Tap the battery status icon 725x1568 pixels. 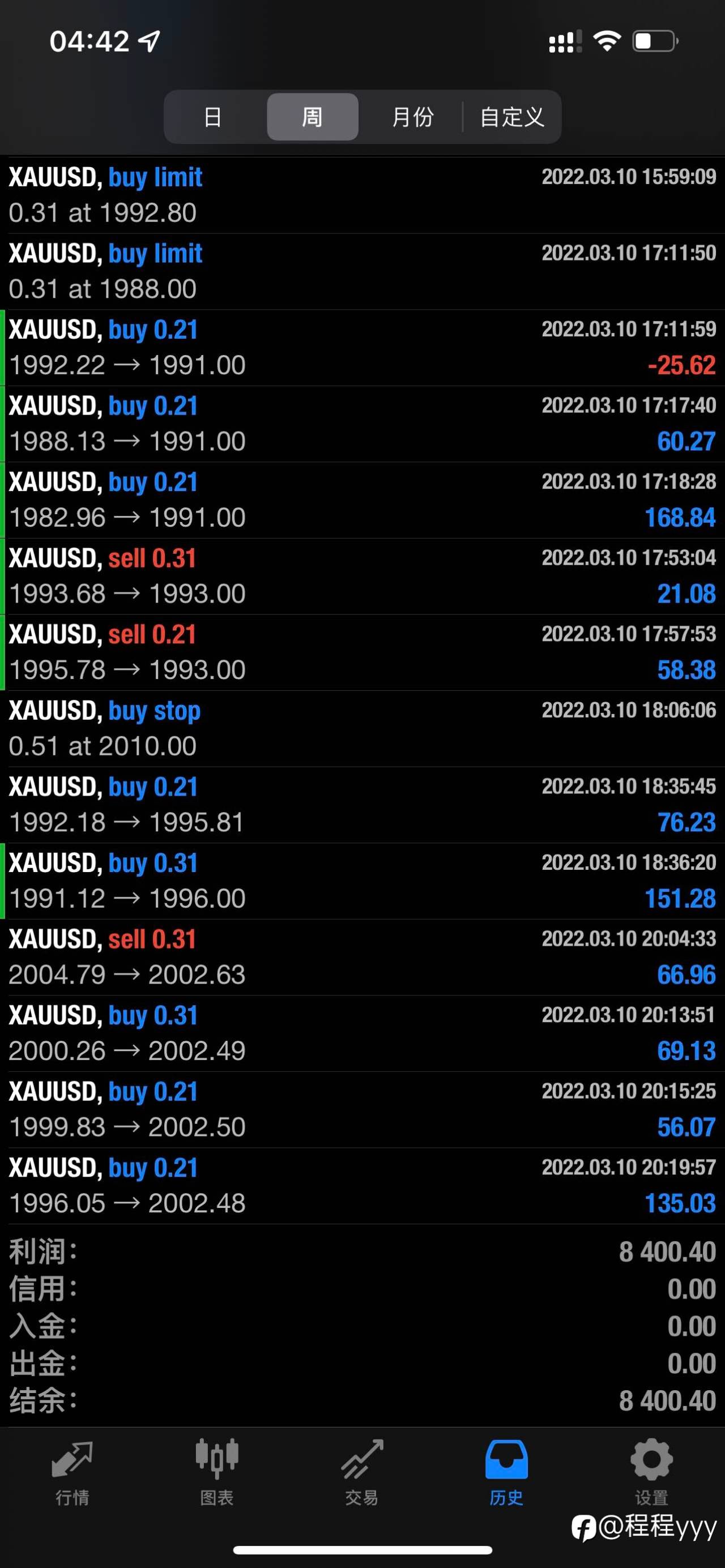pos(655,41)
